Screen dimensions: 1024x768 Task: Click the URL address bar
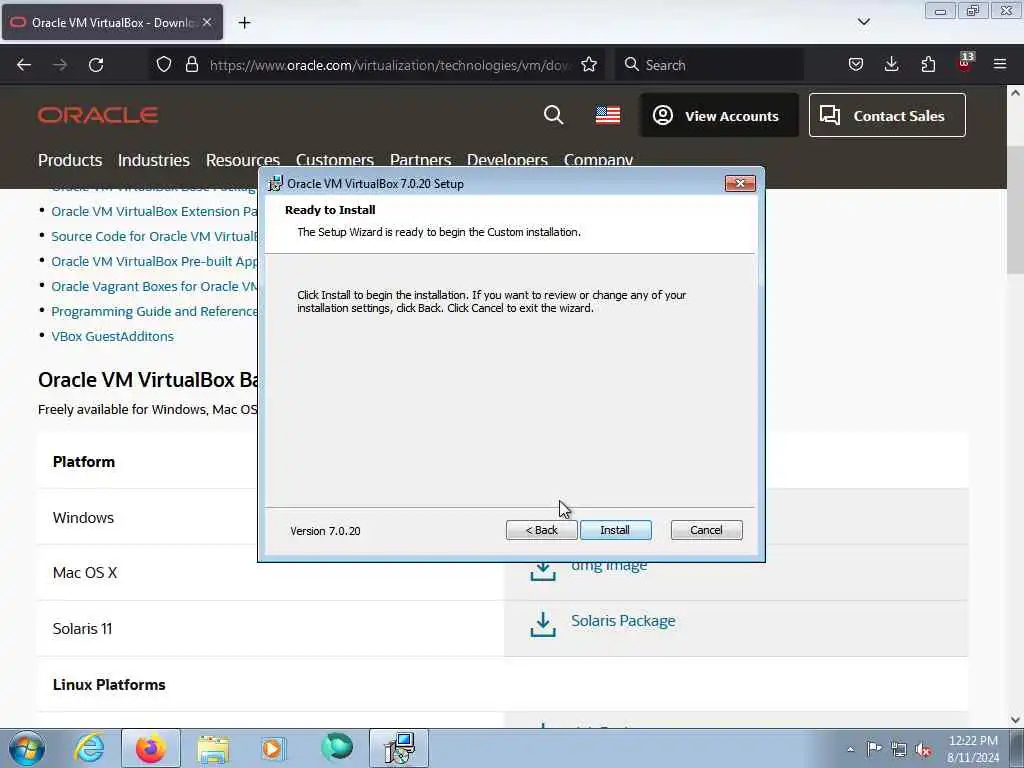pyautogui.click(x=389, y=65)
